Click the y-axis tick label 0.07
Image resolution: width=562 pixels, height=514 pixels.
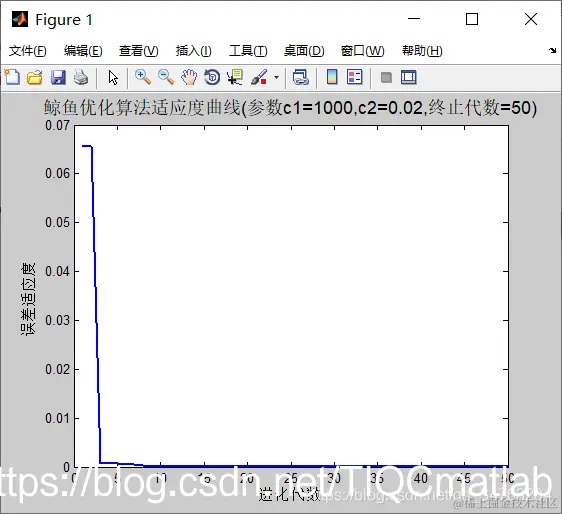coord(57,125)
